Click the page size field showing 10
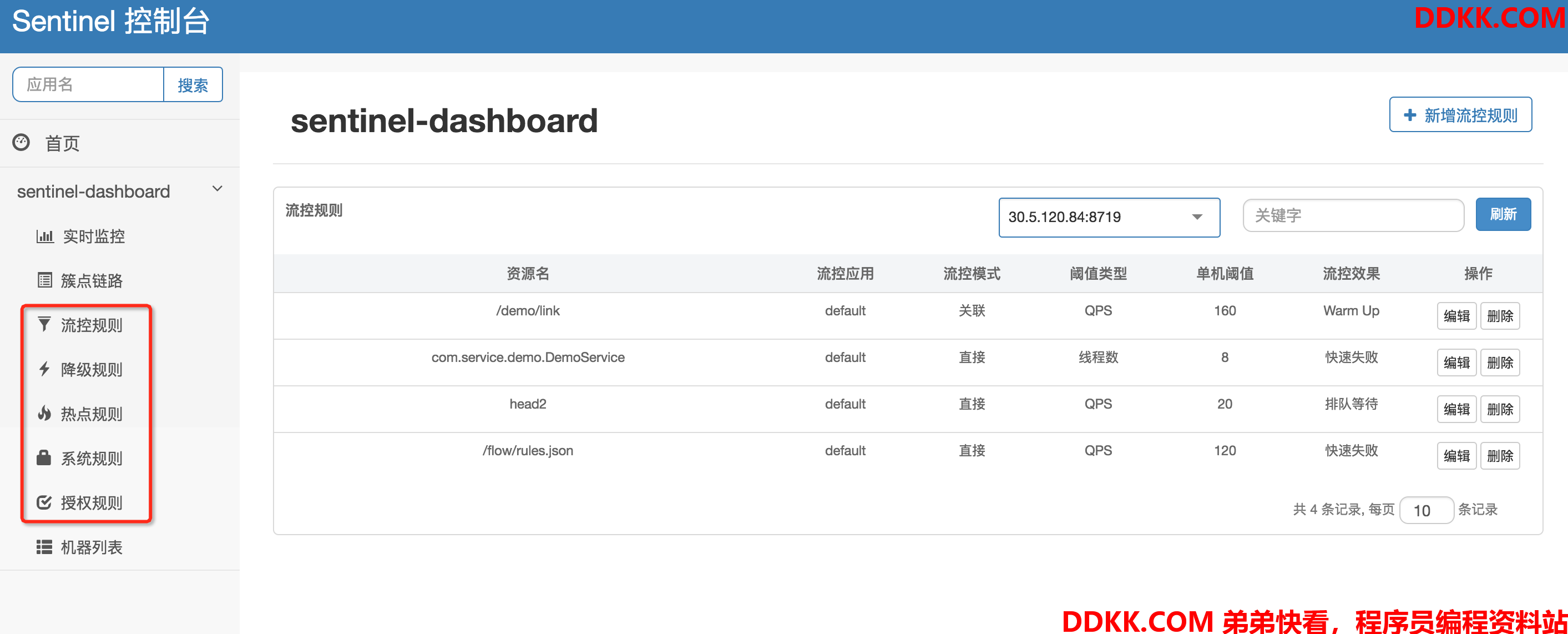This screenshot has height=634, width=1568. [x=1426, y=510]
